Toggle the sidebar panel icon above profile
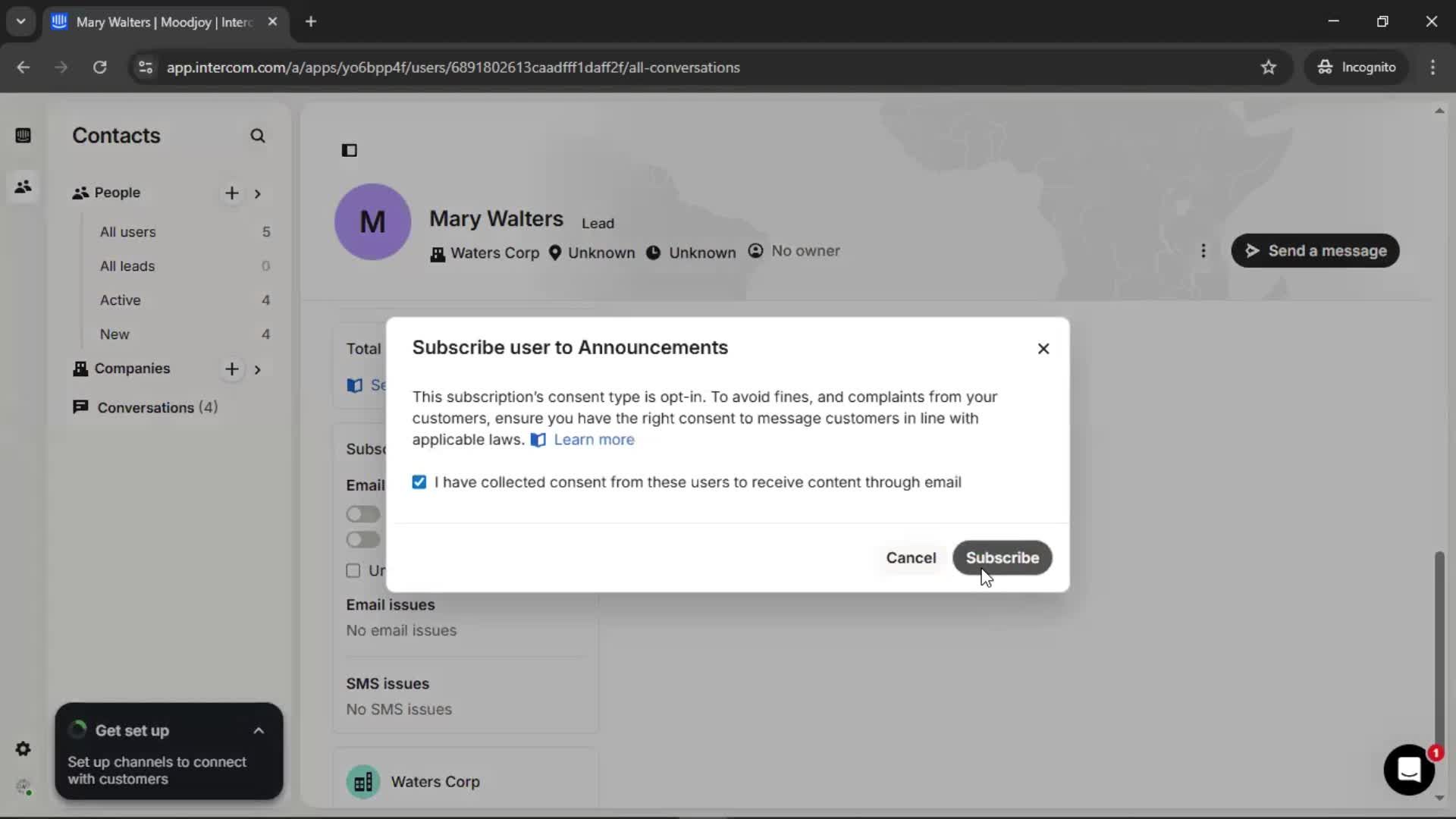The image size is (1456, 819). (349, 150)
